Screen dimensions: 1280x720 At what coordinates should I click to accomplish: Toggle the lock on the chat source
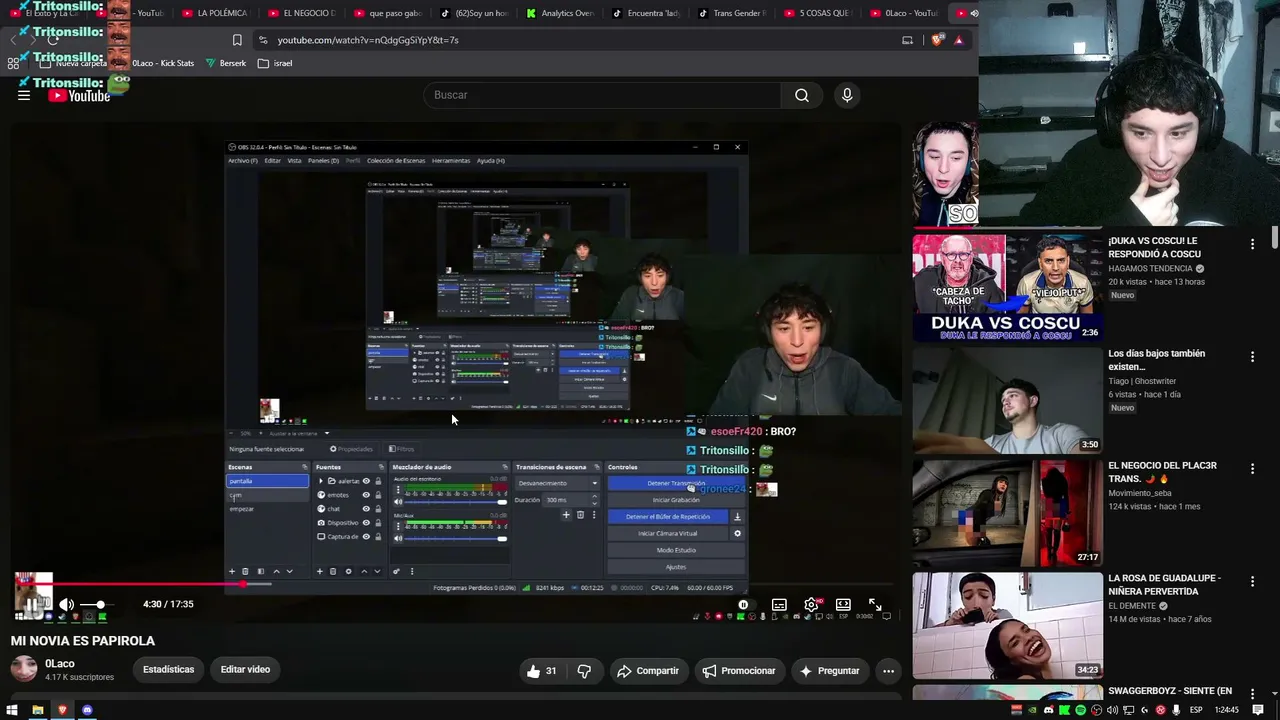(x=378, y=509)
